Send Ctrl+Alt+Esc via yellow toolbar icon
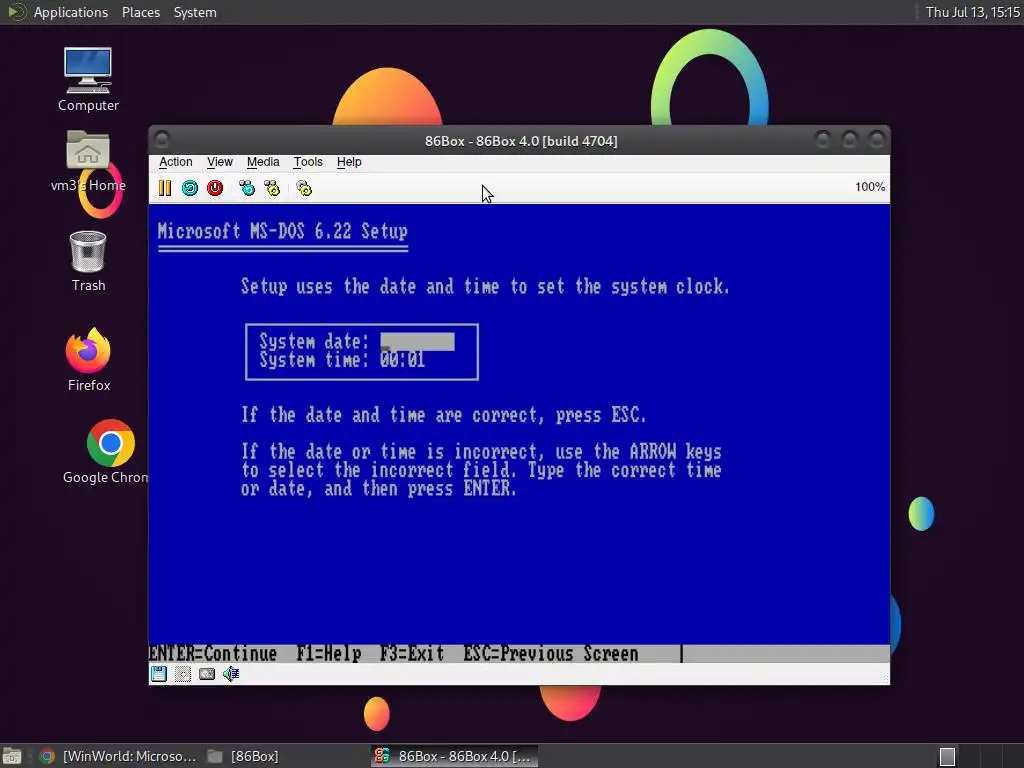The width and height of the screenshot is (1024, 768). coord(272,188)
